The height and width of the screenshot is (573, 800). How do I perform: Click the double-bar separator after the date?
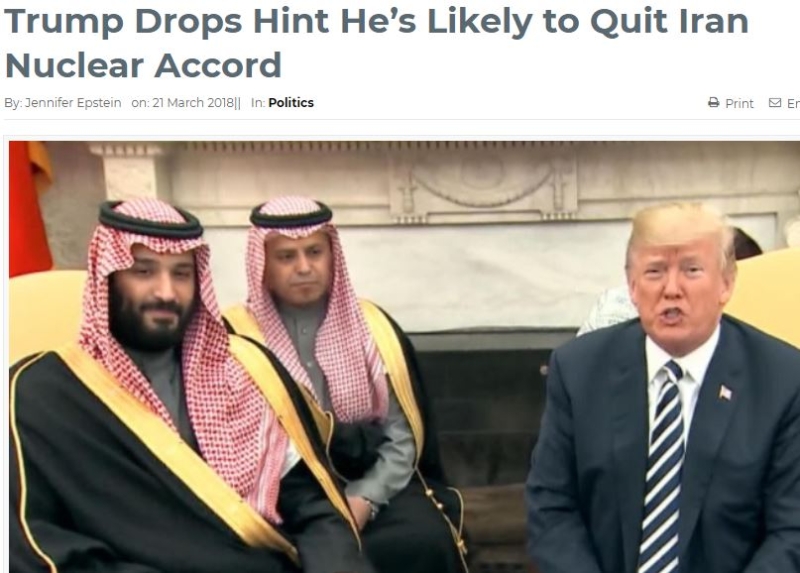coord(237,103)
